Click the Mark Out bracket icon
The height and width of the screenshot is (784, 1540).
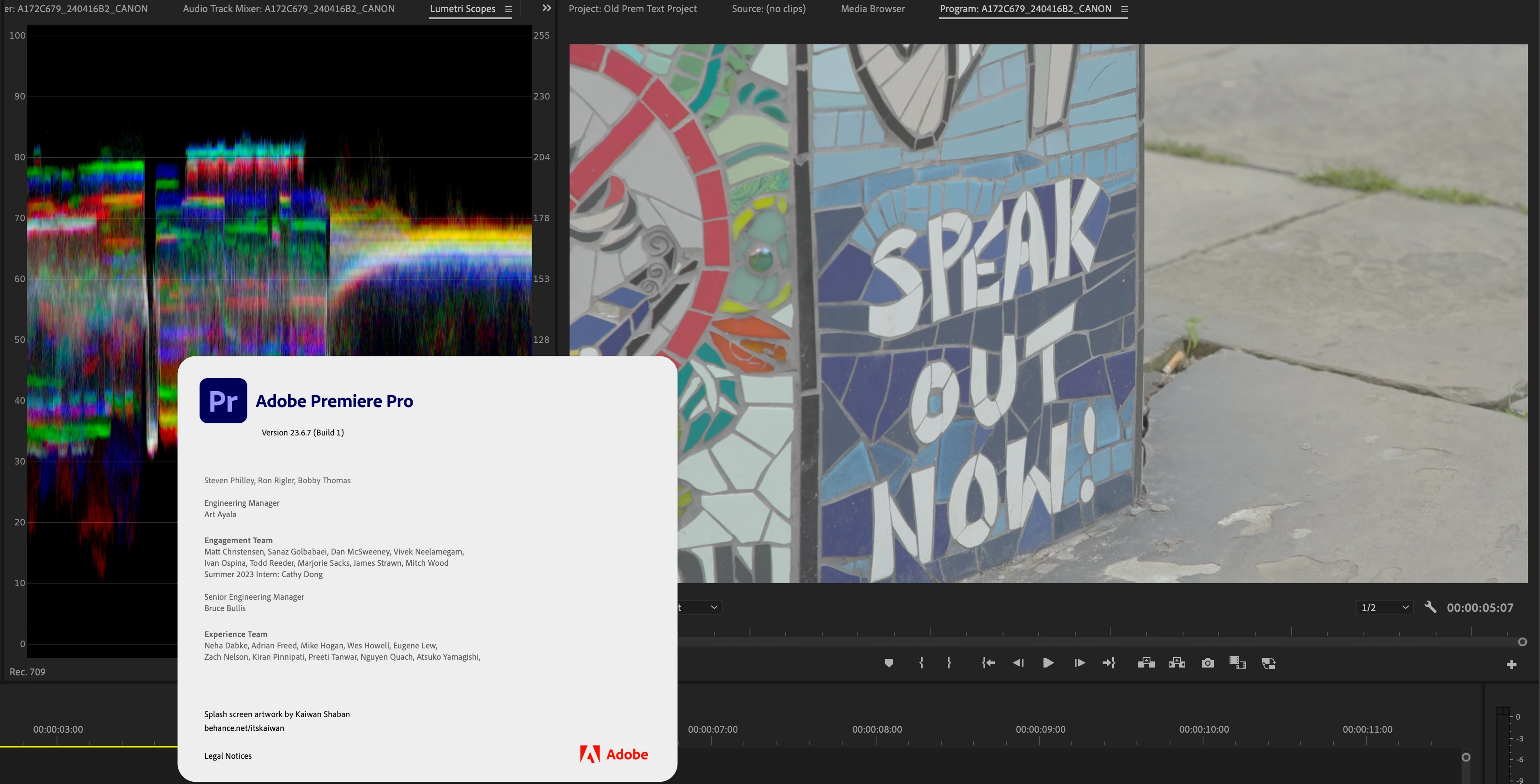point(949,663)
